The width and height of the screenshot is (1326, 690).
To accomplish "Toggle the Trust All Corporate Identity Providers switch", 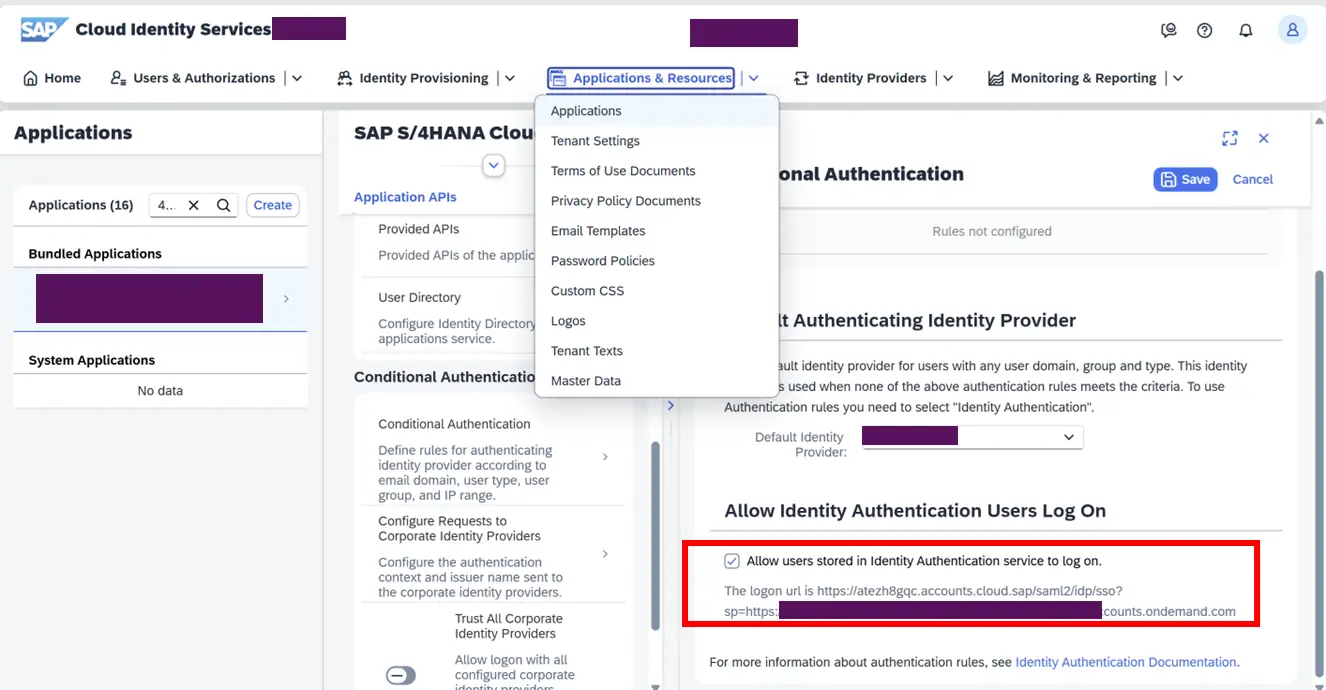I will [400, 676].
